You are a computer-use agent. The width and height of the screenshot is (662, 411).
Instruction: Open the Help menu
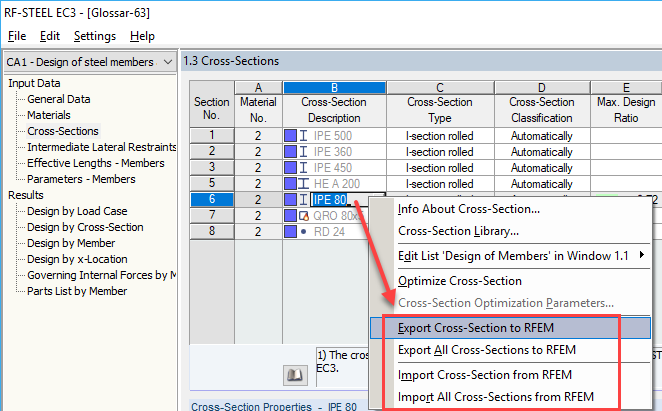[x=142, y=36]
